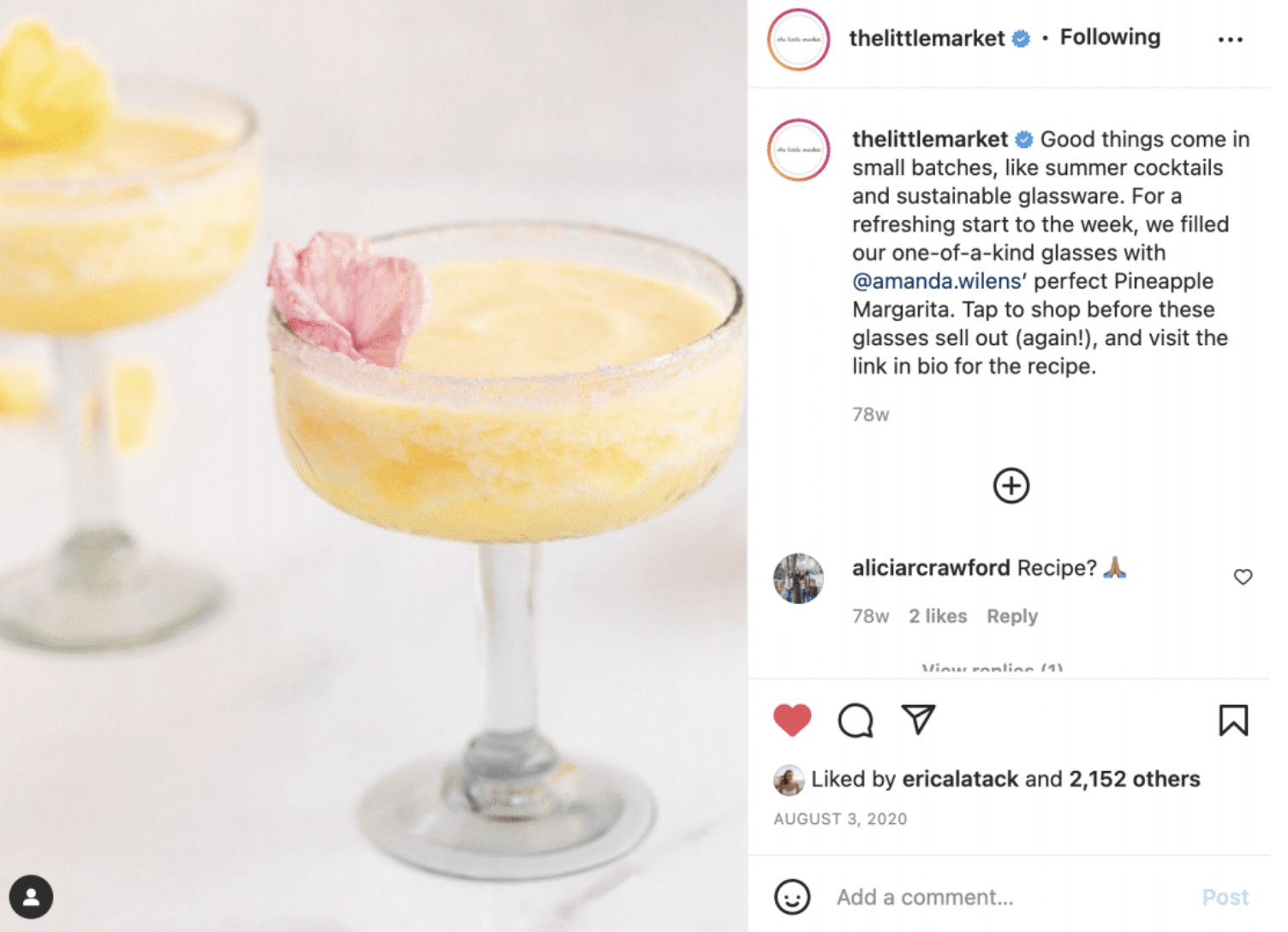Viewport: 1288px width, 932px height.
Task: Like aliciarcrawford's comment heart
Action: click(x=1243, y=577)
